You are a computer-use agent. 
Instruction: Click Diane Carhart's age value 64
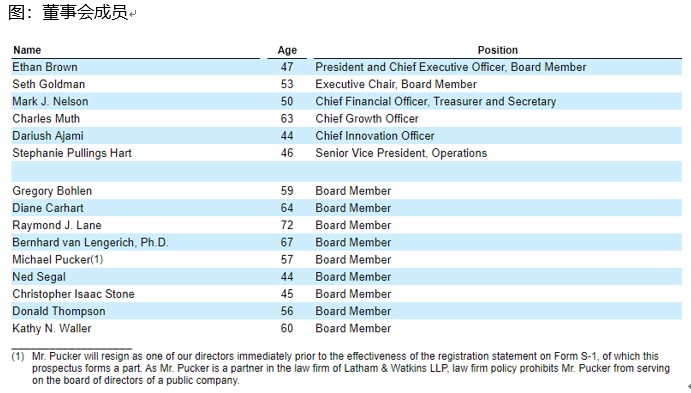[287, 208]
